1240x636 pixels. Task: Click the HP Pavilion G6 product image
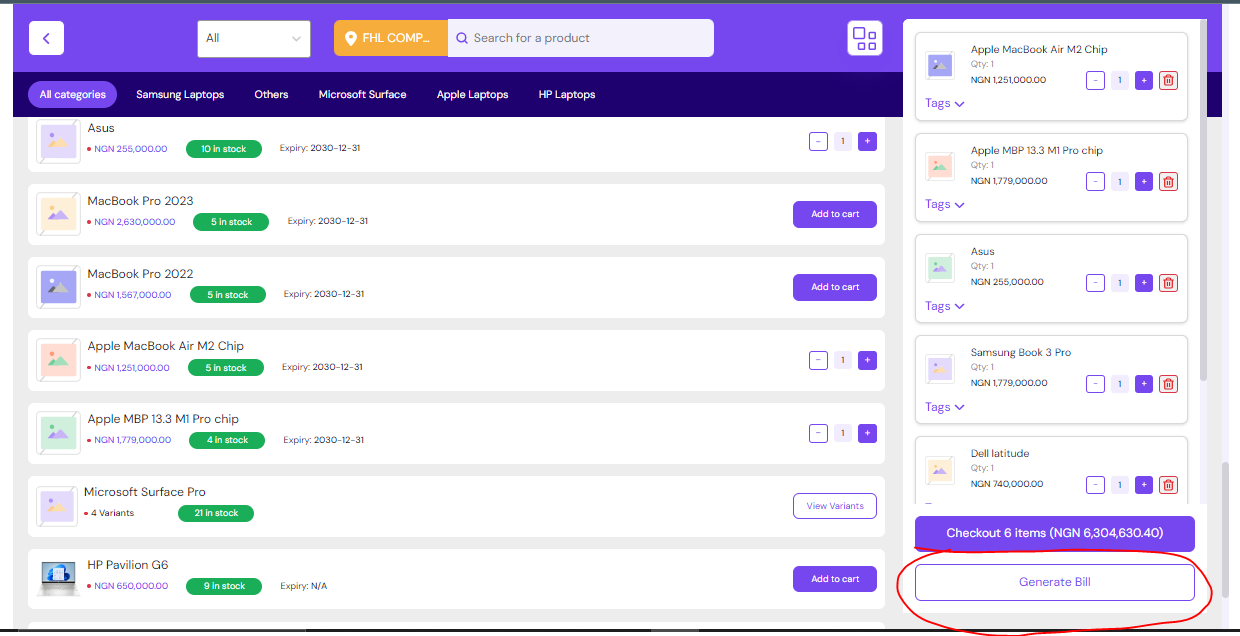58,579
